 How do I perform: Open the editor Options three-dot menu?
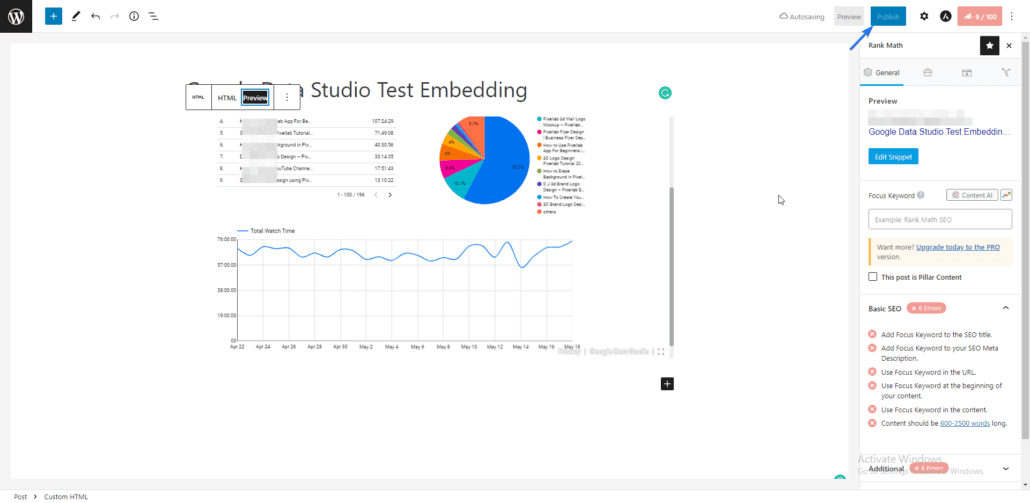(x=1012, y=16)
